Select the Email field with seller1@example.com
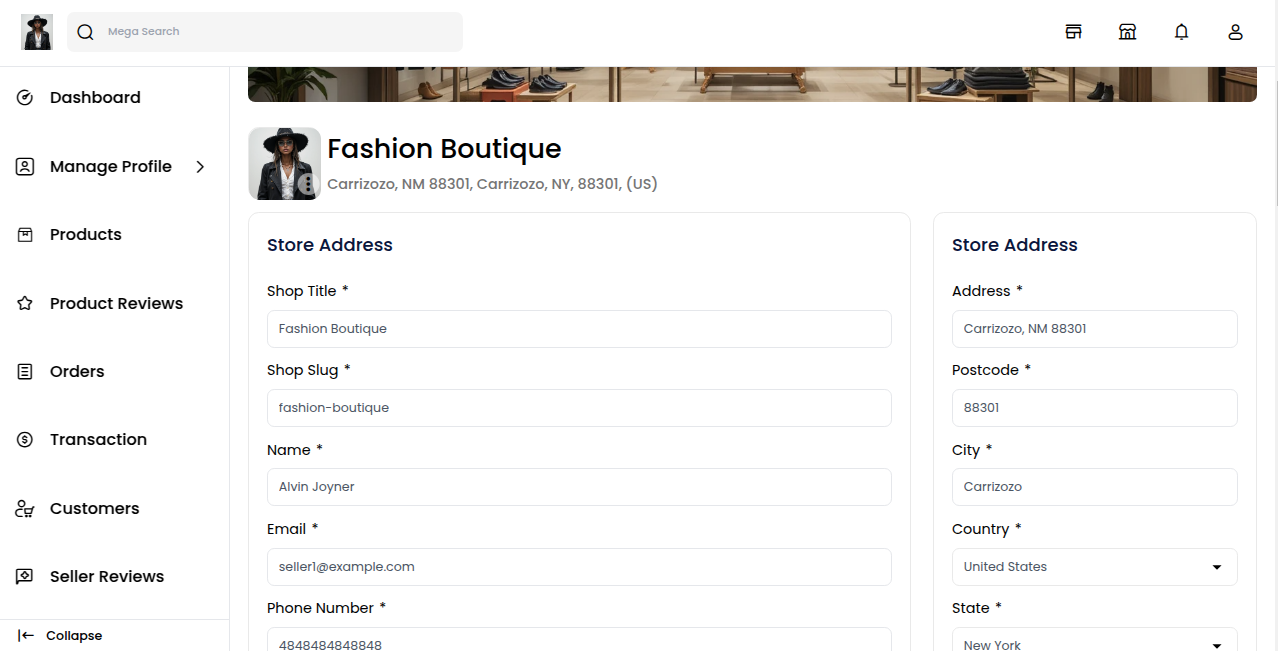 tap(579, 566)
